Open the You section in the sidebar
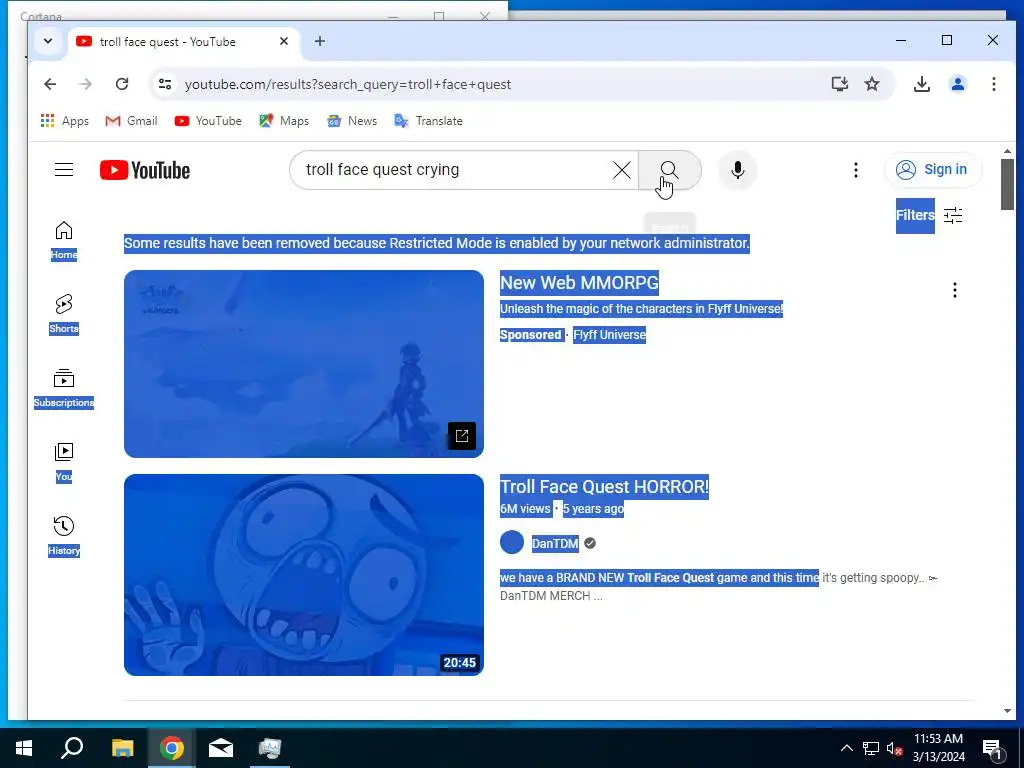This screenshot has width=1024, height=768. click(64, 462)
